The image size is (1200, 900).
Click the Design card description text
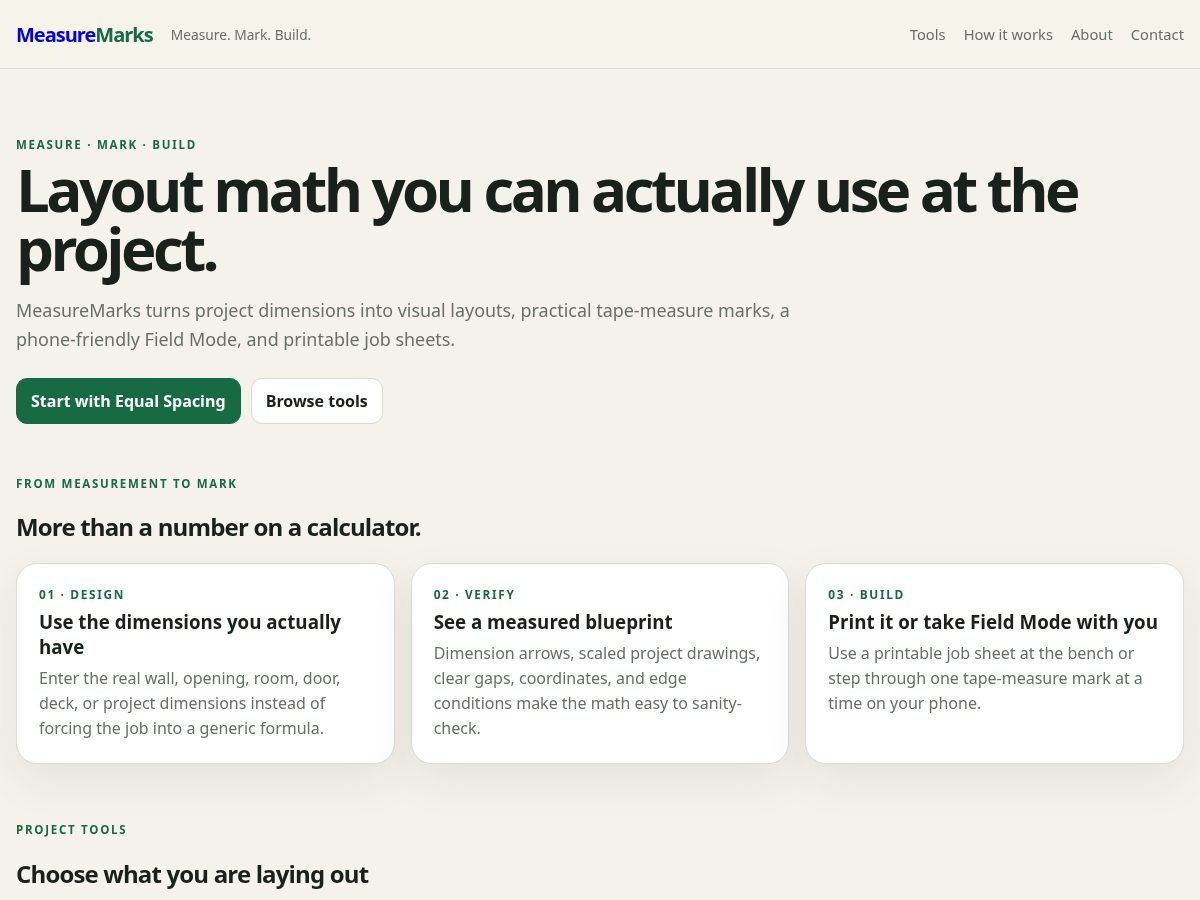point(190,703)
